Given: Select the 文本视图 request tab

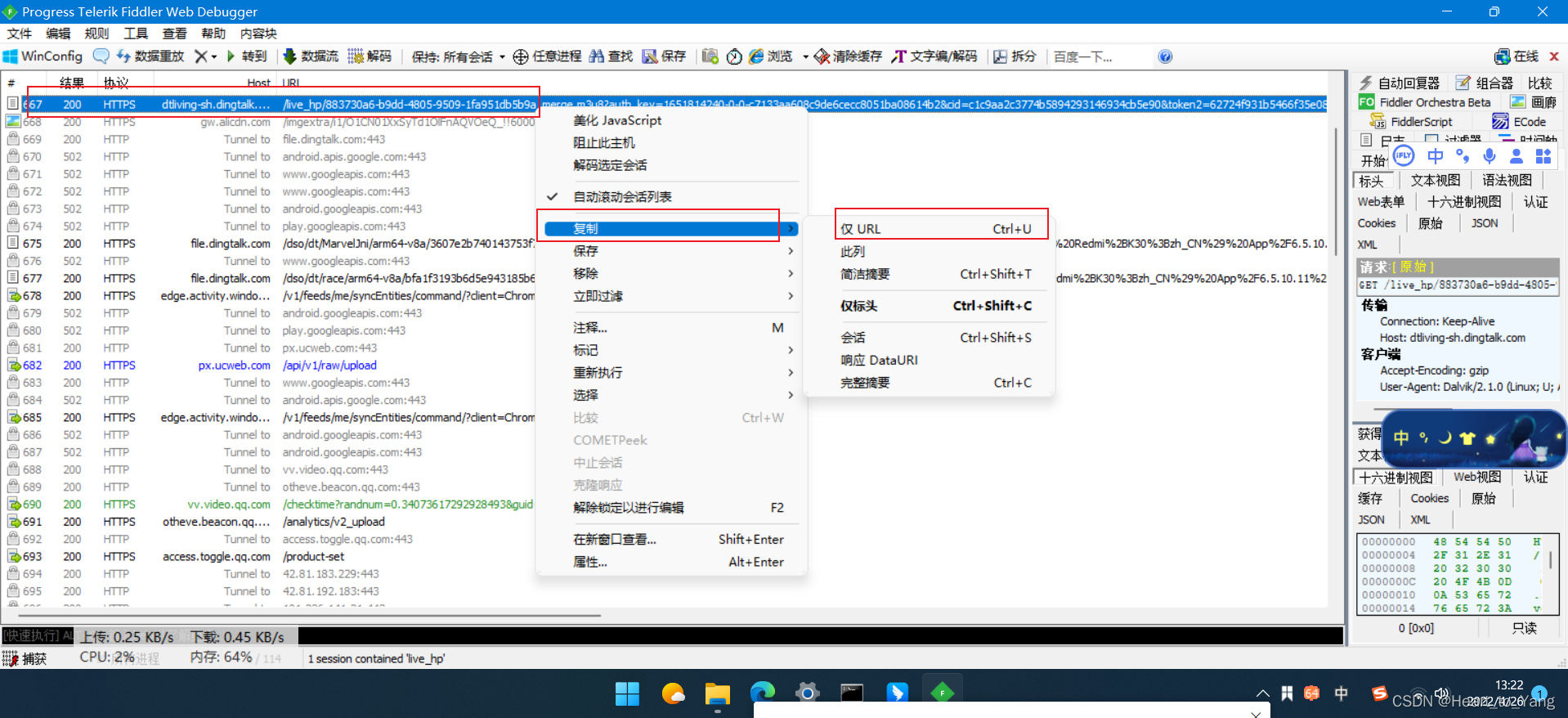Looking at the screenshot, I should [x=1435, y=181].
